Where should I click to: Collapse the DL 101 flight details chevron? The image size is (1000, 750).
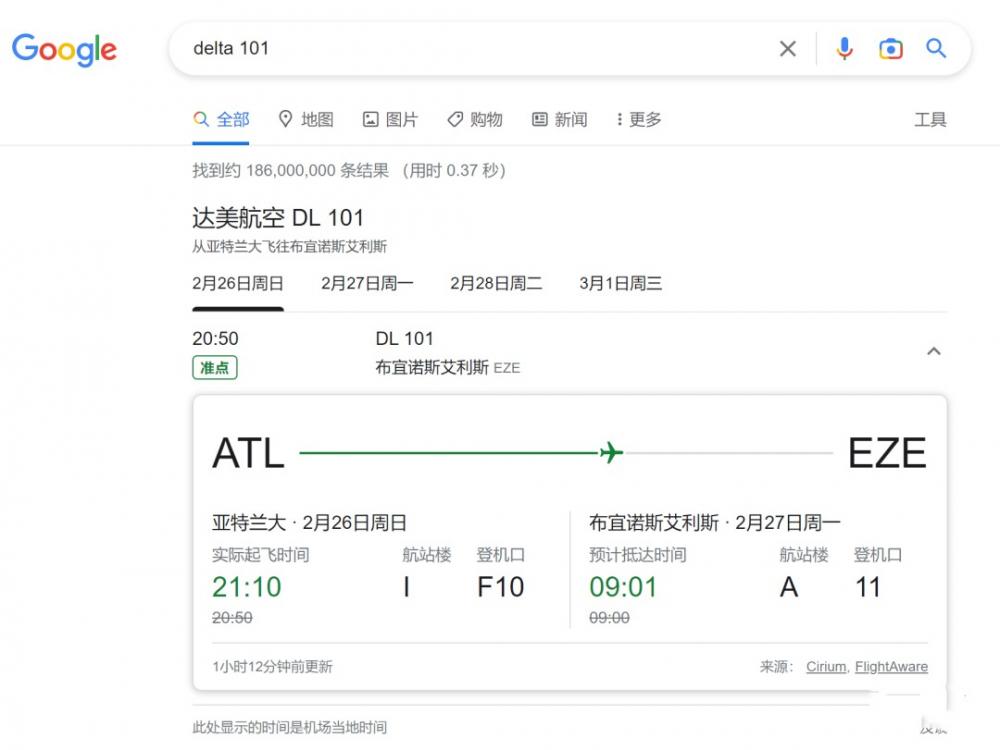tap(933, 351)
